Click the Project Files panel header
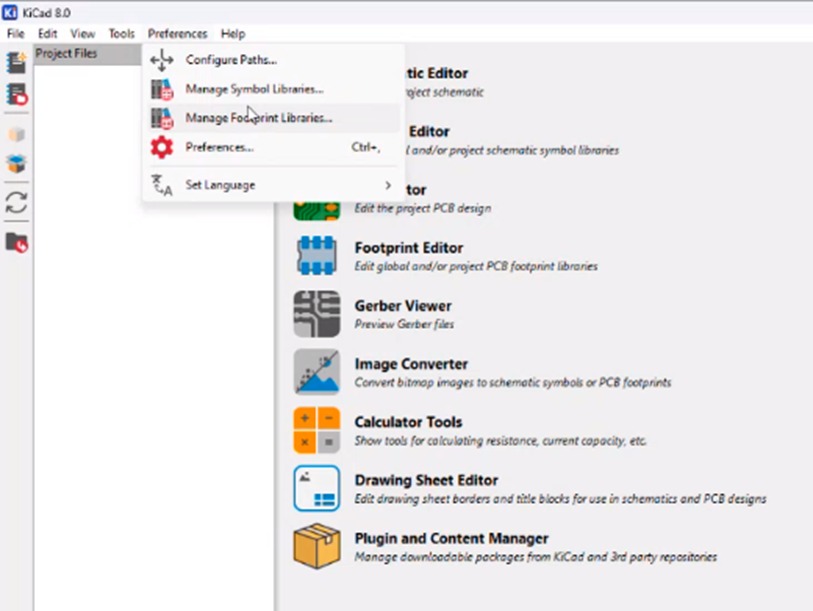This screenshot has width=813, height=611. [88, 54]
